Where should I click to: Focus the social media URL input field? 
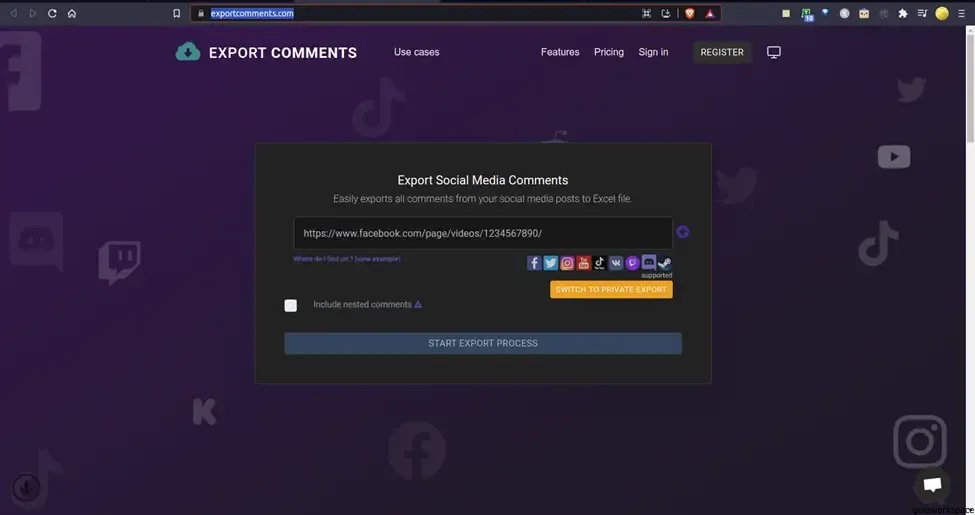point(483,233)
